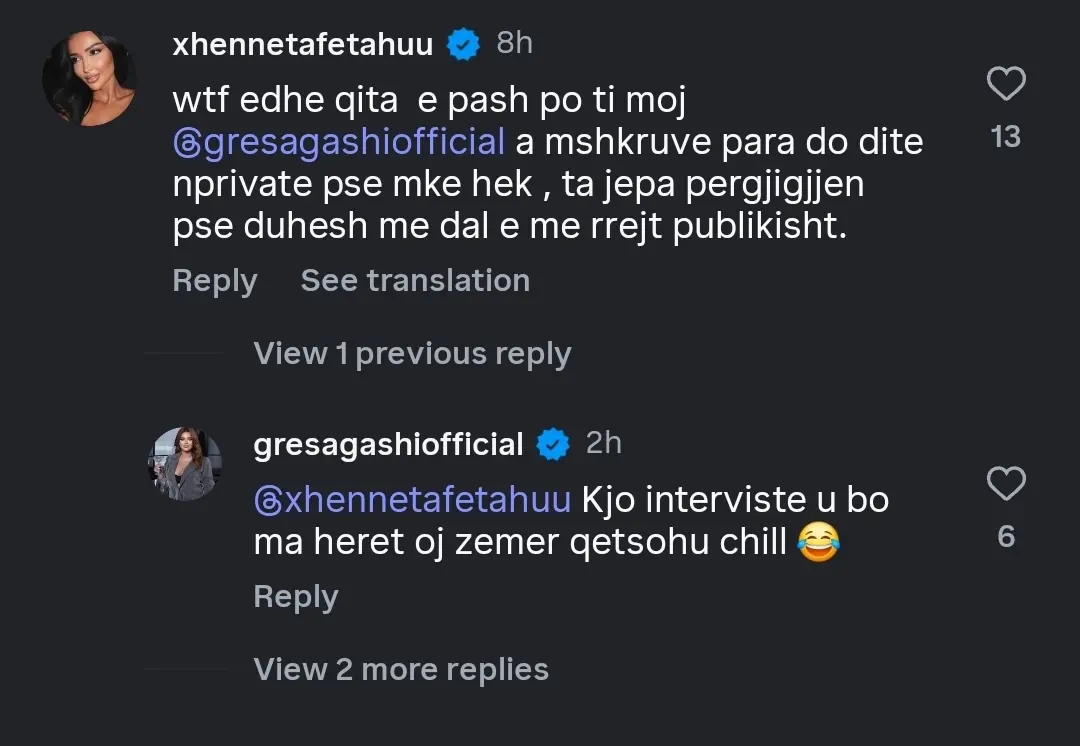Click the @gresagashiofficial mention in the comment
Screen dimensions: 1080x746
[x=339, y=141]
